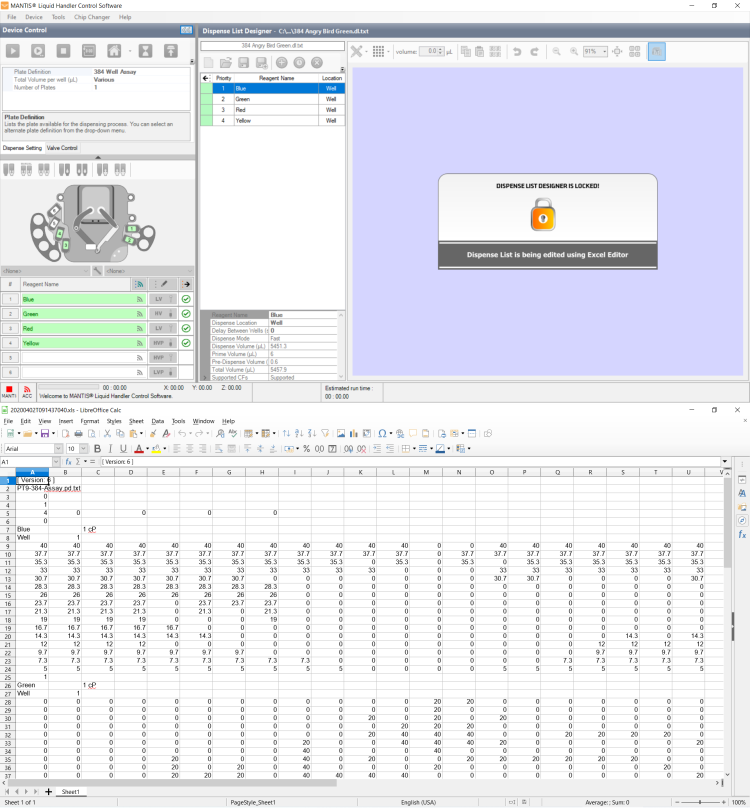Open the Chip Changer menu in MANTIS
Screen dimensions: 750x808
coord(92,17)
